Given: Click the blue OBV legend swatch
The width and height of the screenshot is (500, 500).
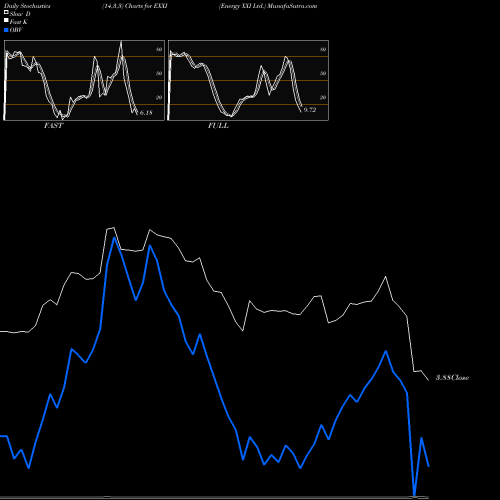Looking at the screenshot, I should pos(6,30).
